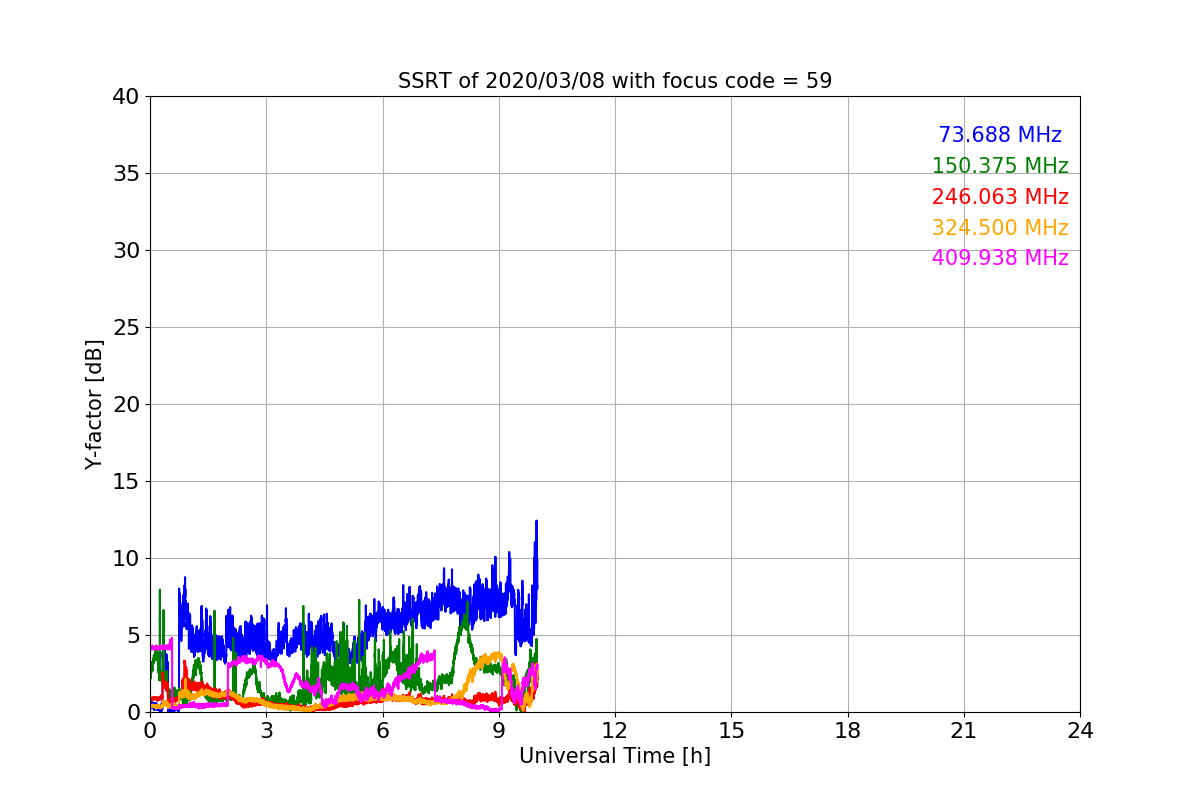
Task: Click the x-axis tick label 3
Action: click(266, 731)
